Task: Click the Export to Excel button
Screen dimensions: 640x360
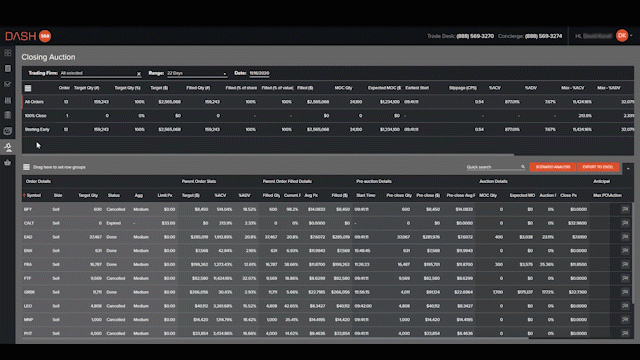Action: [x=598, y=167]
